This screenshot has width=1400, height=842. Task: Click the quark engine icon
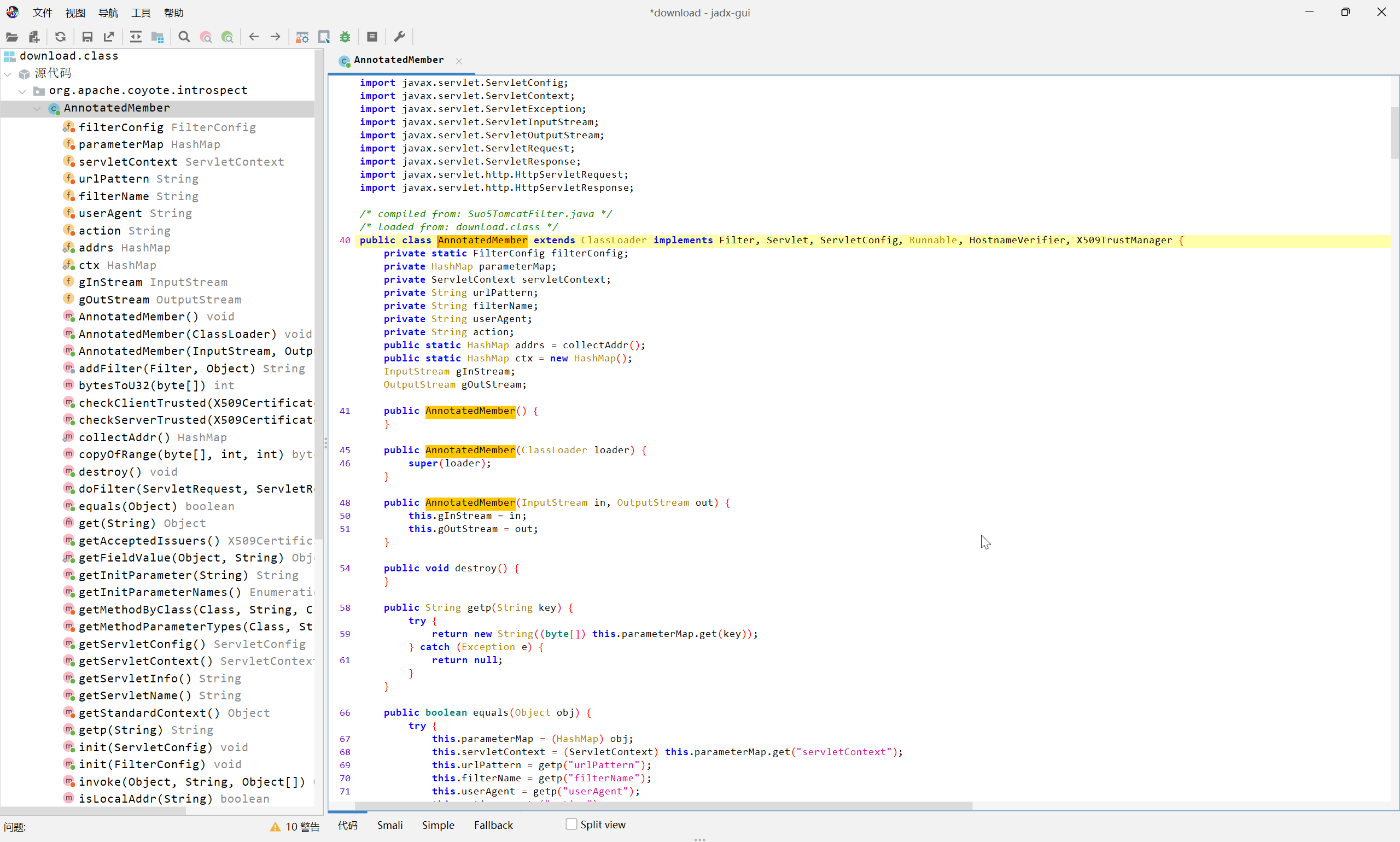pyautogui.click(x=324, y=37)
